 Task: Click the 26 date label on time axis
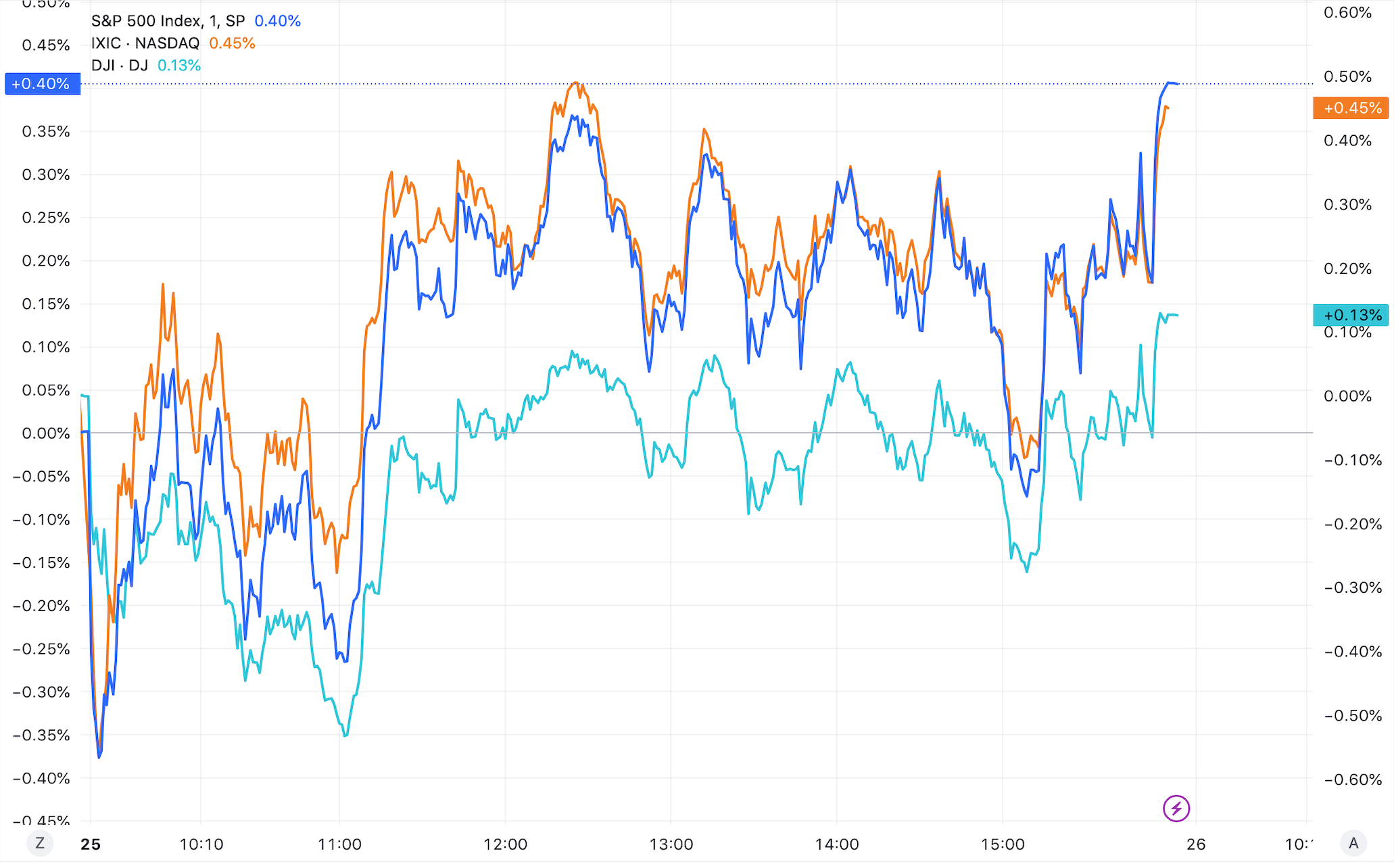tap(1196, 844)
